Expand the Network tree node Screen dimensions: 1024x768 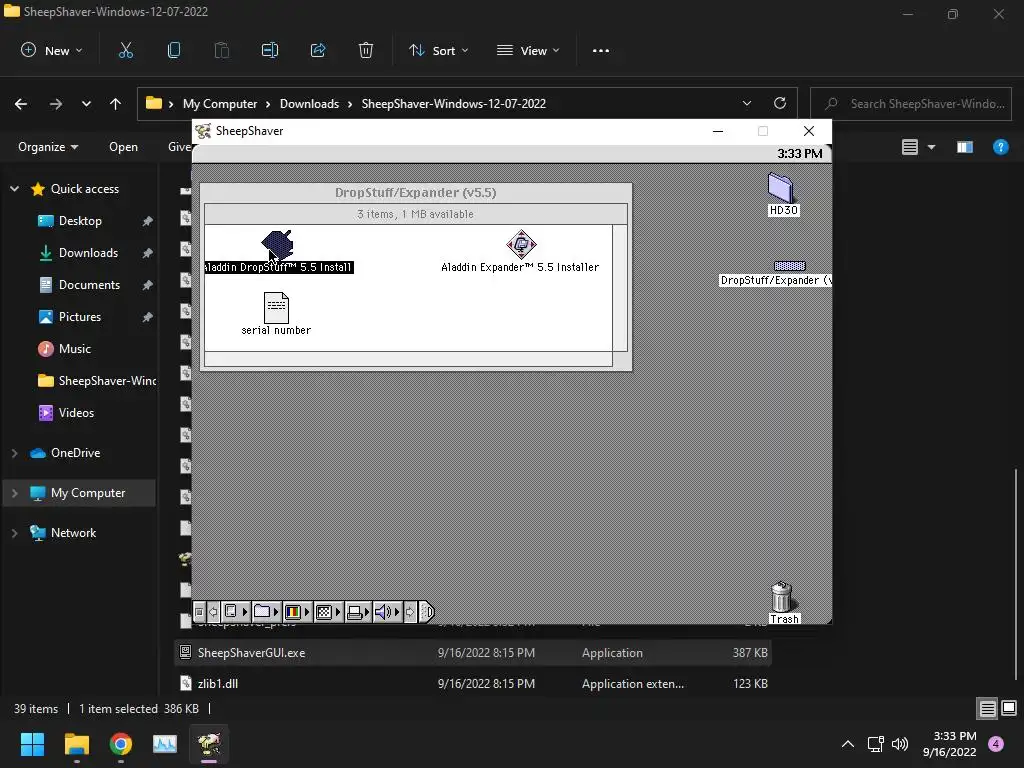pyautogui.click(x=14, y=533)
